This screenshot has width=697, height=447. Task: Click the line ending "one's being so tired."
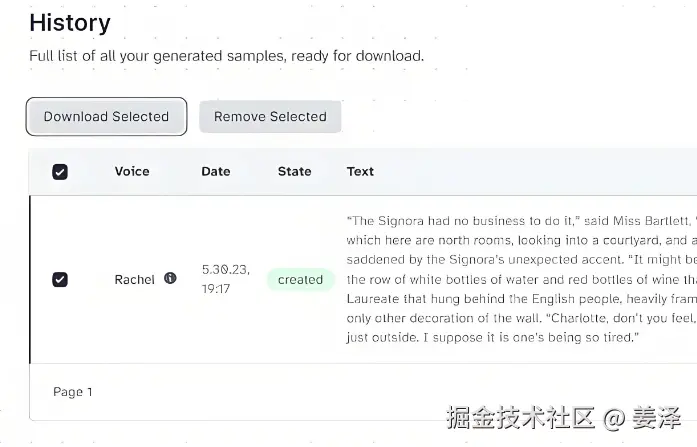click(493, 337)
